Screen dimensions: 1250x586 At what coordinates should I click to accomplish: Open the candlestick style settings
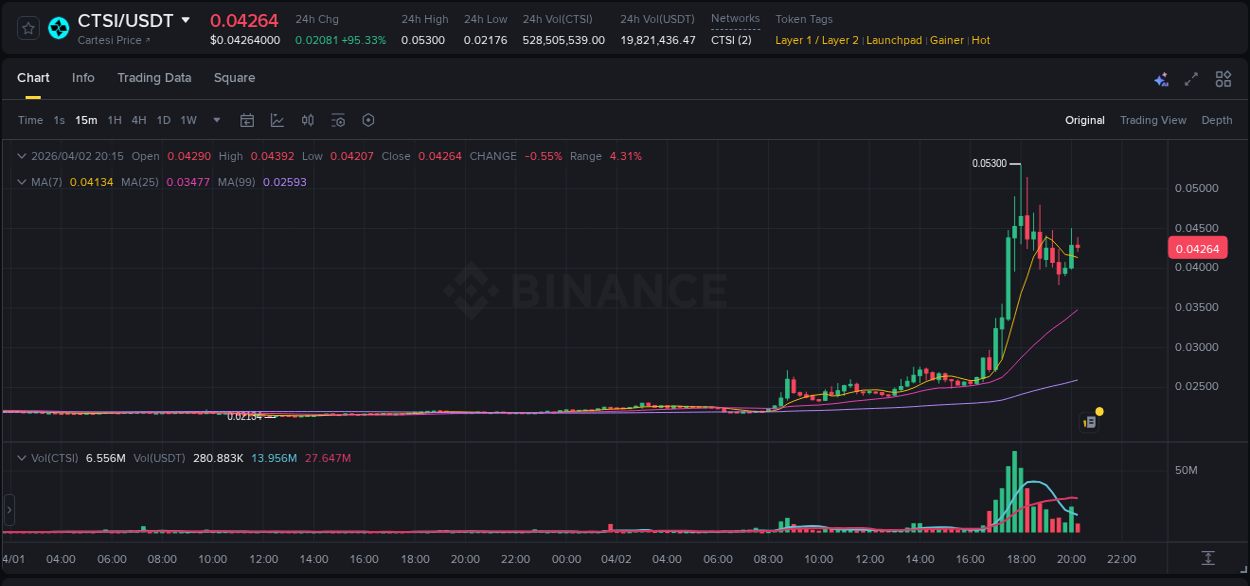307,120
